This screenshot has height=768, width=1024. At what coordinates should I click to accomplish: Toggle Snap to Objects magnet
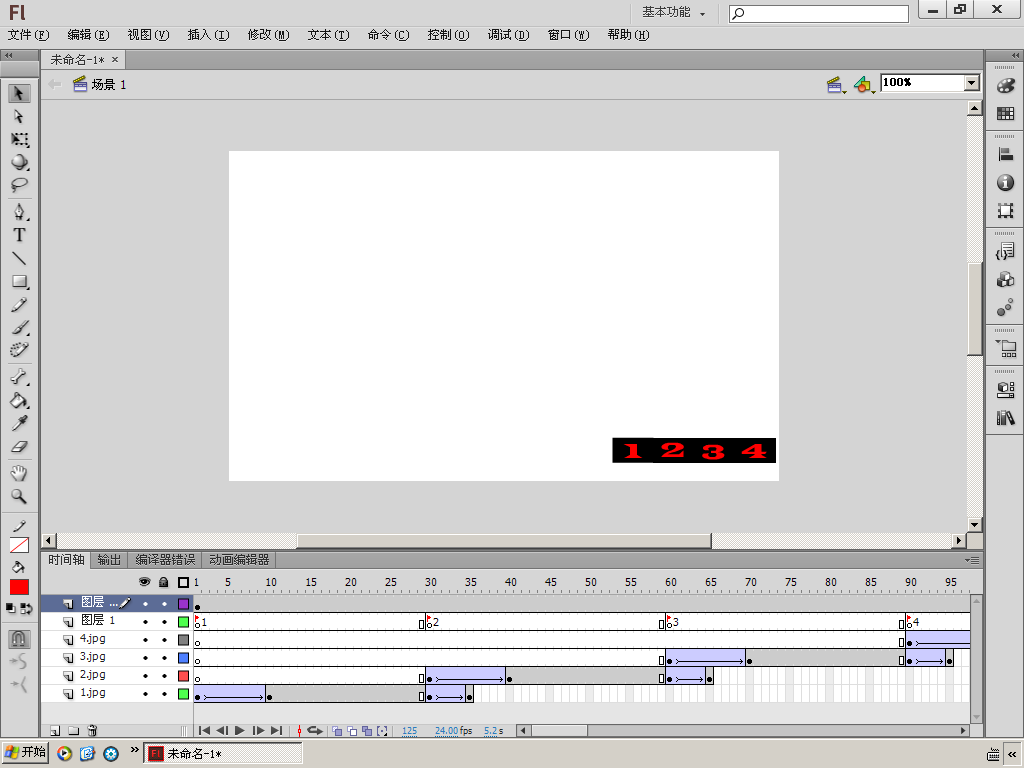[x=19, y=638]
